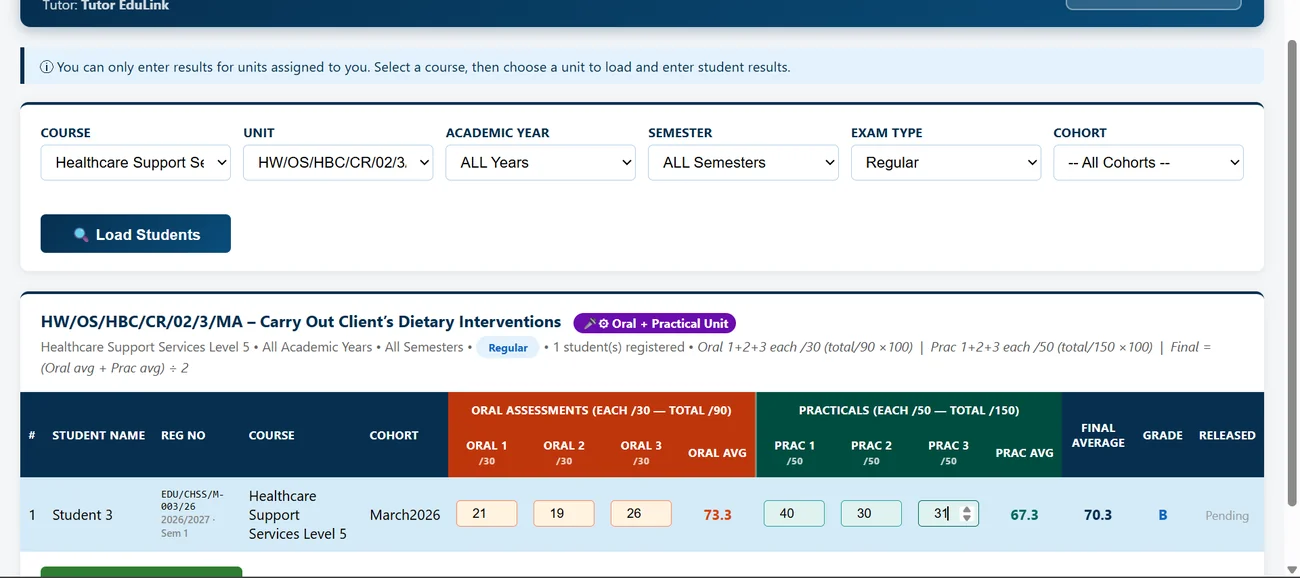This screenshot has width=1300, height=578.
Task: Click the Pending release status
Action: pos(1227,516)
